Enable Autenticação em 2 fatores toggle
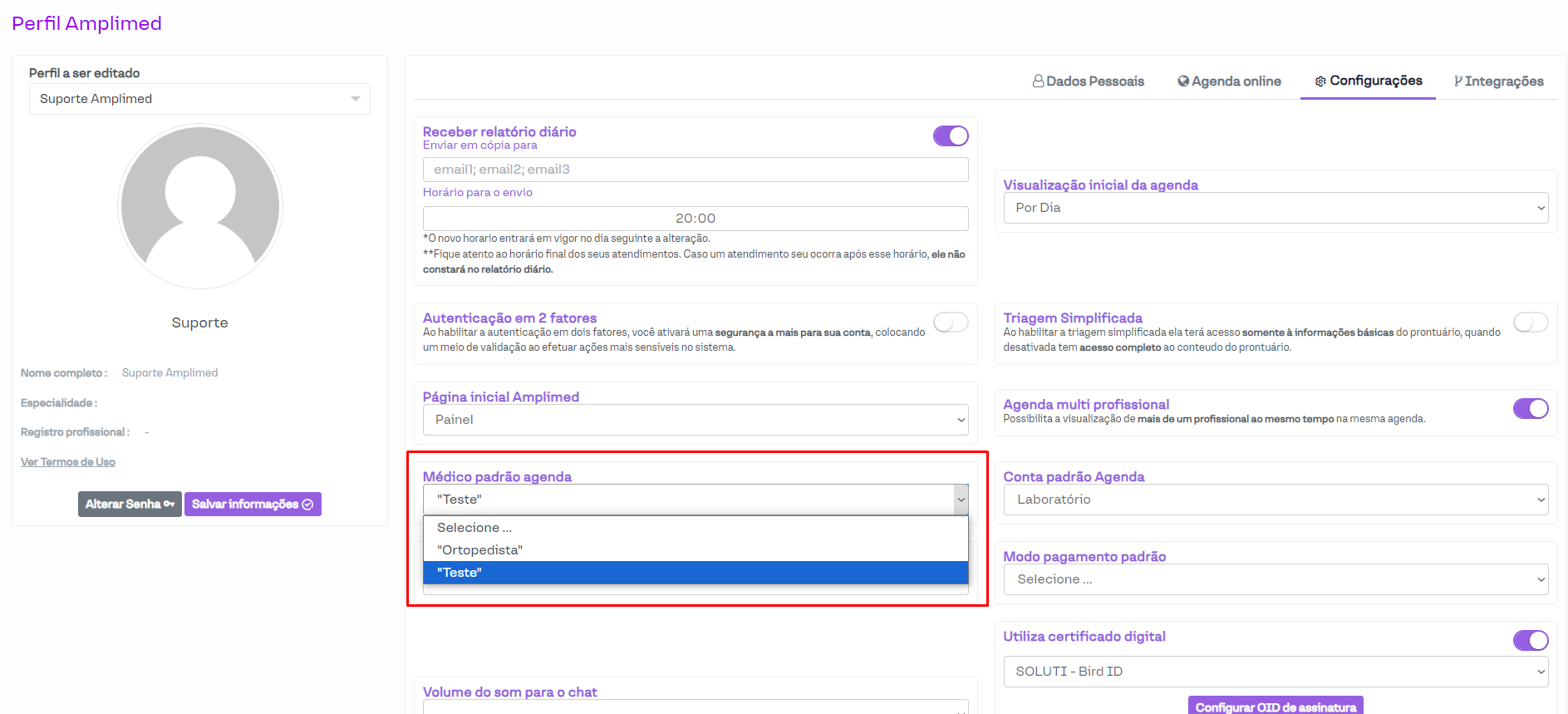Image resolution: width=1568 pixels, height=714 pixels. 951,323
